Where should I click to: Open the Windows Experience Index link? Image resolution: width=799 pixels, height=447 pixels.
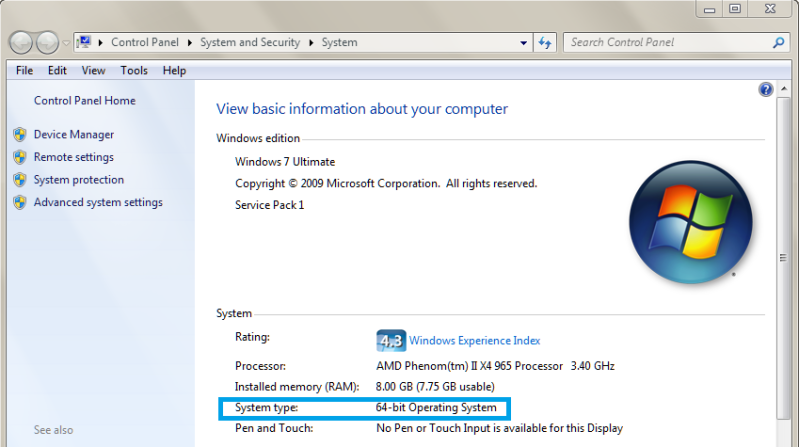(x=474, y=340)
